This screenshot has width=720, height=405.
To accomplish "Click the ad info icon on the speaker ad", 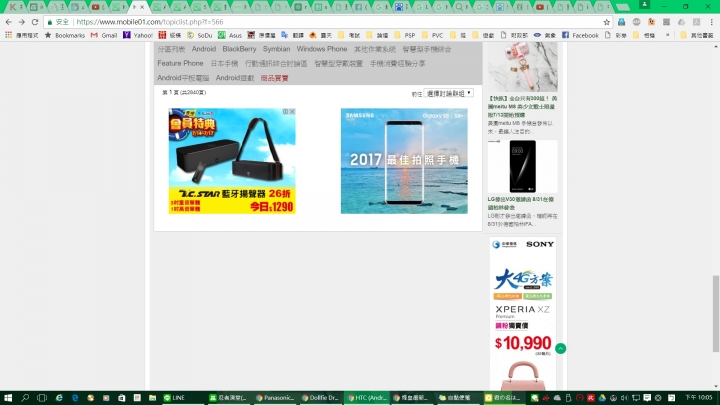I will (x=286, y=112).
